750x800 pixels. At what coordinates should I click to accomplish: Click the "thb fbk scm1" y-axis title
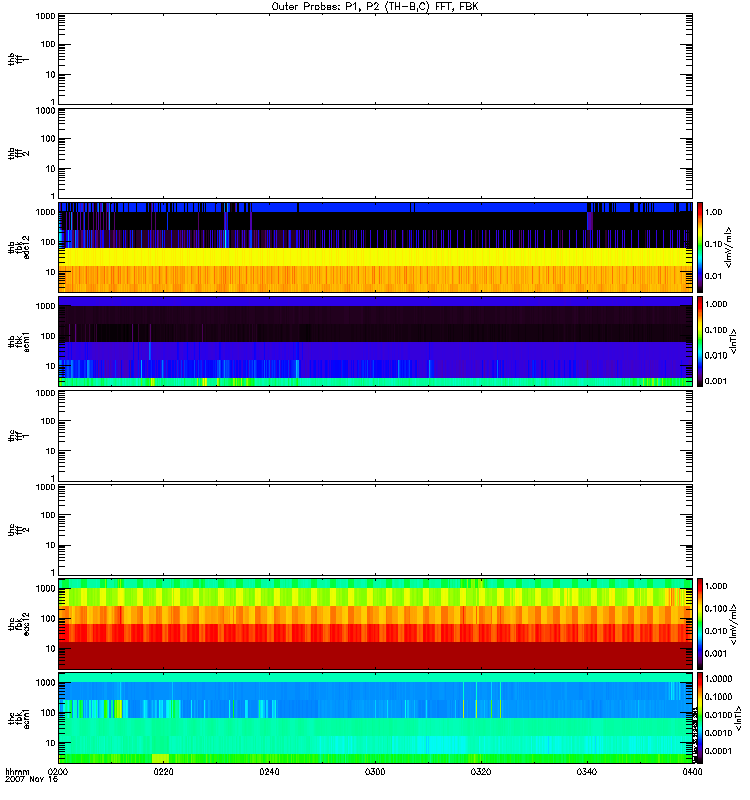tap(19, 341)
